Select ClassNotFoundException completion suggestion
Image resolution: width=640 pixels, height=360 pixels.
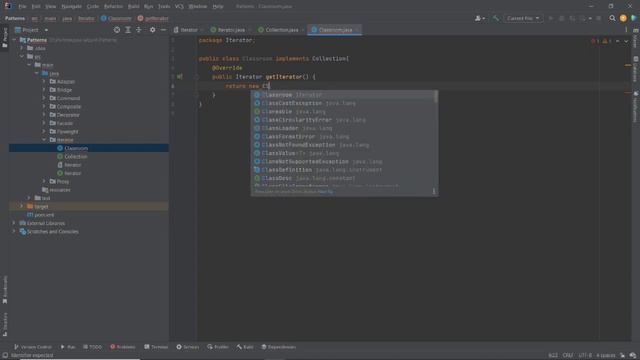344,145
